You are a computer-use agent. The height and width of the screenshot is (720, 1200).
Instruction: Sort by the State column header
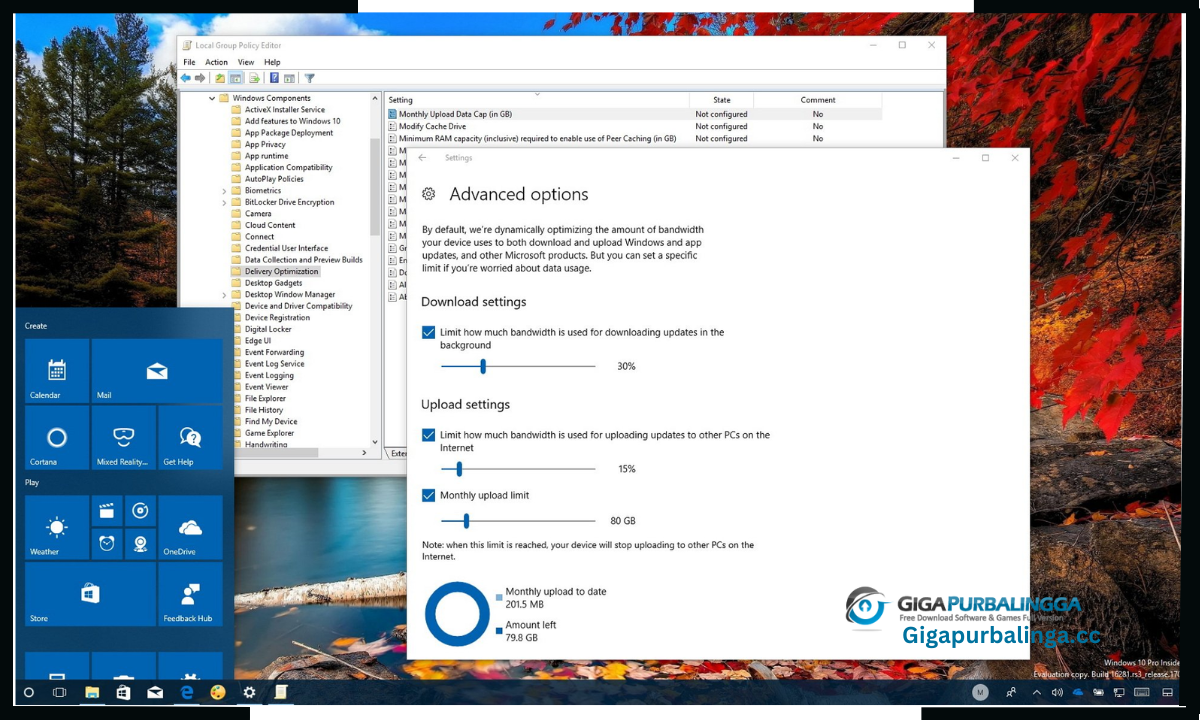coord(722,100)
